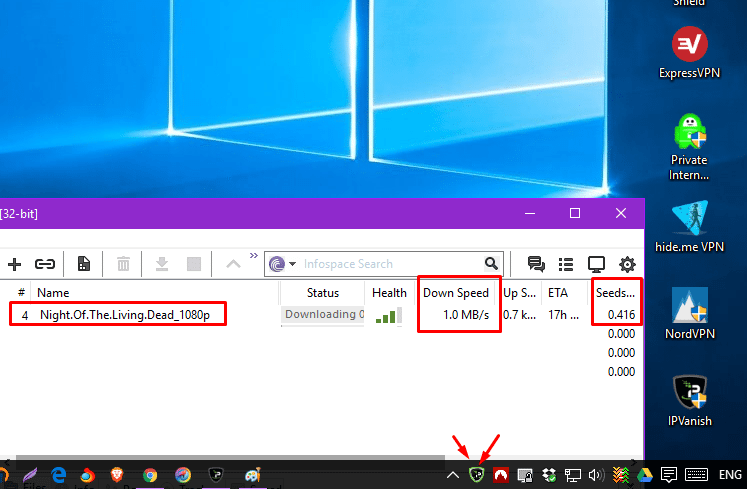Click the remote monitor icon in toolbar
747x489 pixels.
[596, 264]
